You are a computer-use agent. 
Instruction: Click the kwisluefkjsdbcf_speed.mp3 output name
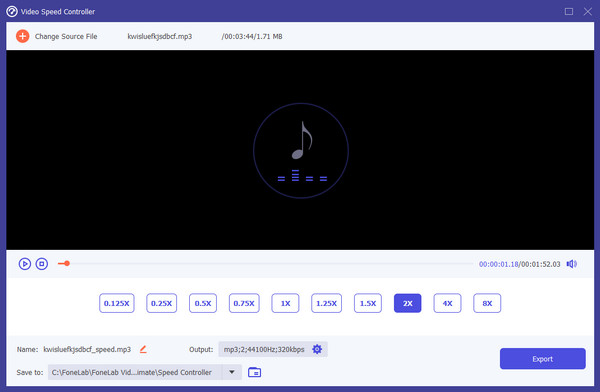point(87,349)
